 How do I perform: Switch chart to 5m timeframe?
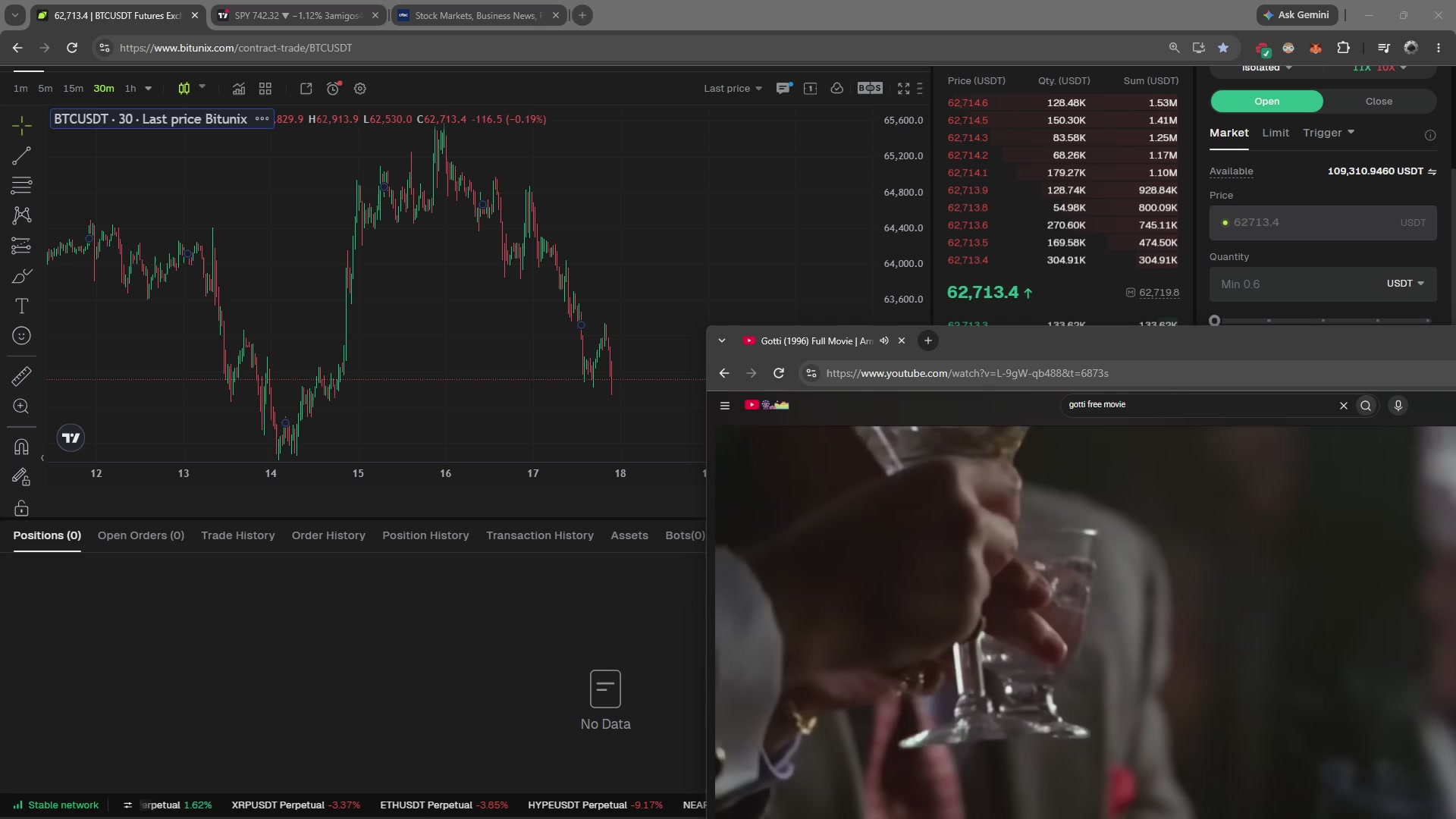click(x=45, y=89)
